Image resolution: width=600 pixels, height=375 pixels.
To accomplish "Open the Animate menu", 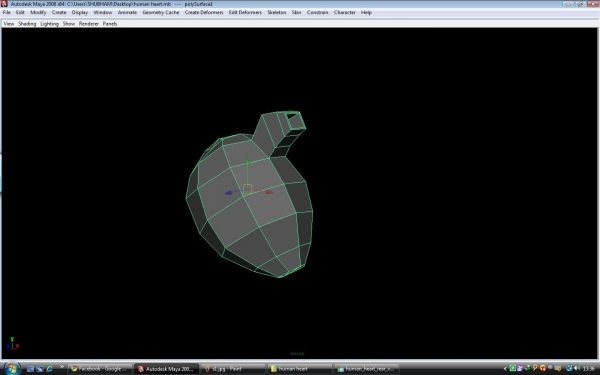I will pos(127,12).
